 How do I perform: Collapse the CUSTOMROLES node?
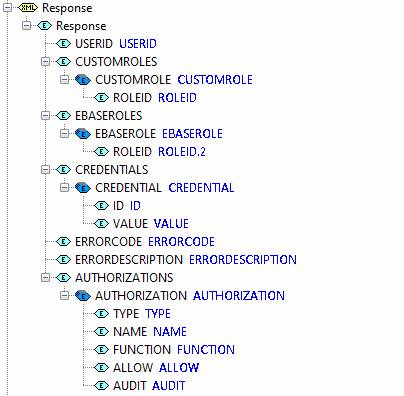[x=45, y=62]
